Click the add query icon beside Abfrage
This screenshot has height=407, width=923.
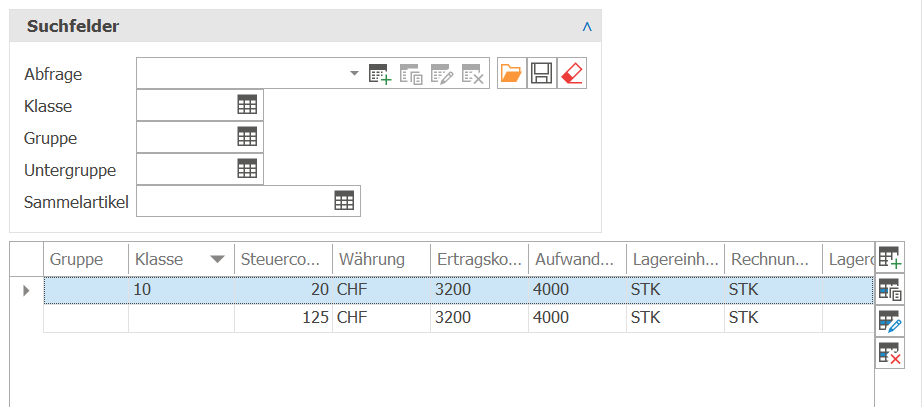(380, 74)
